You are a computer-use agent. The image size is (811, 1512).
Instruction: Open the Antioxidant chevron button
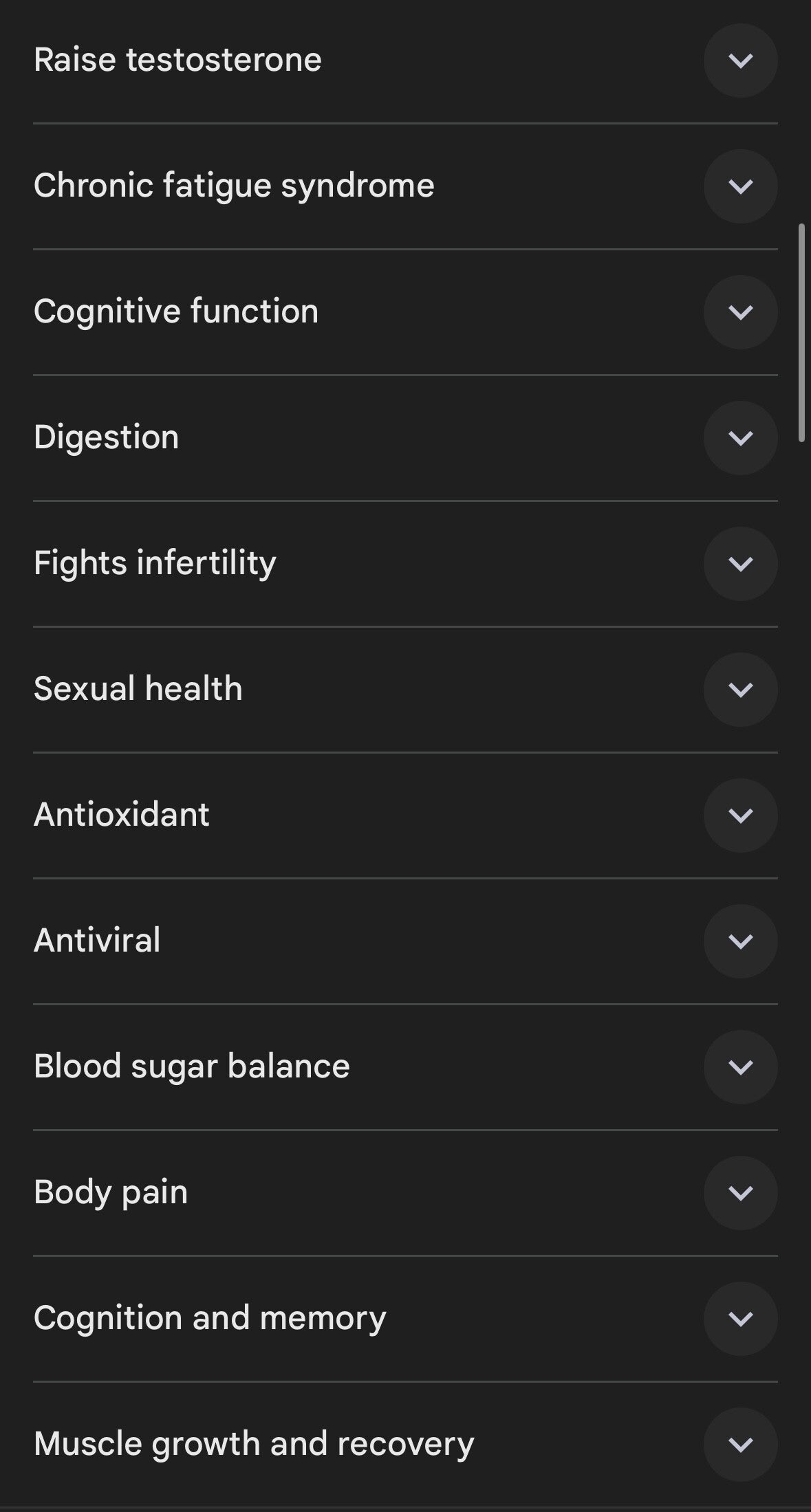(740, 815)
